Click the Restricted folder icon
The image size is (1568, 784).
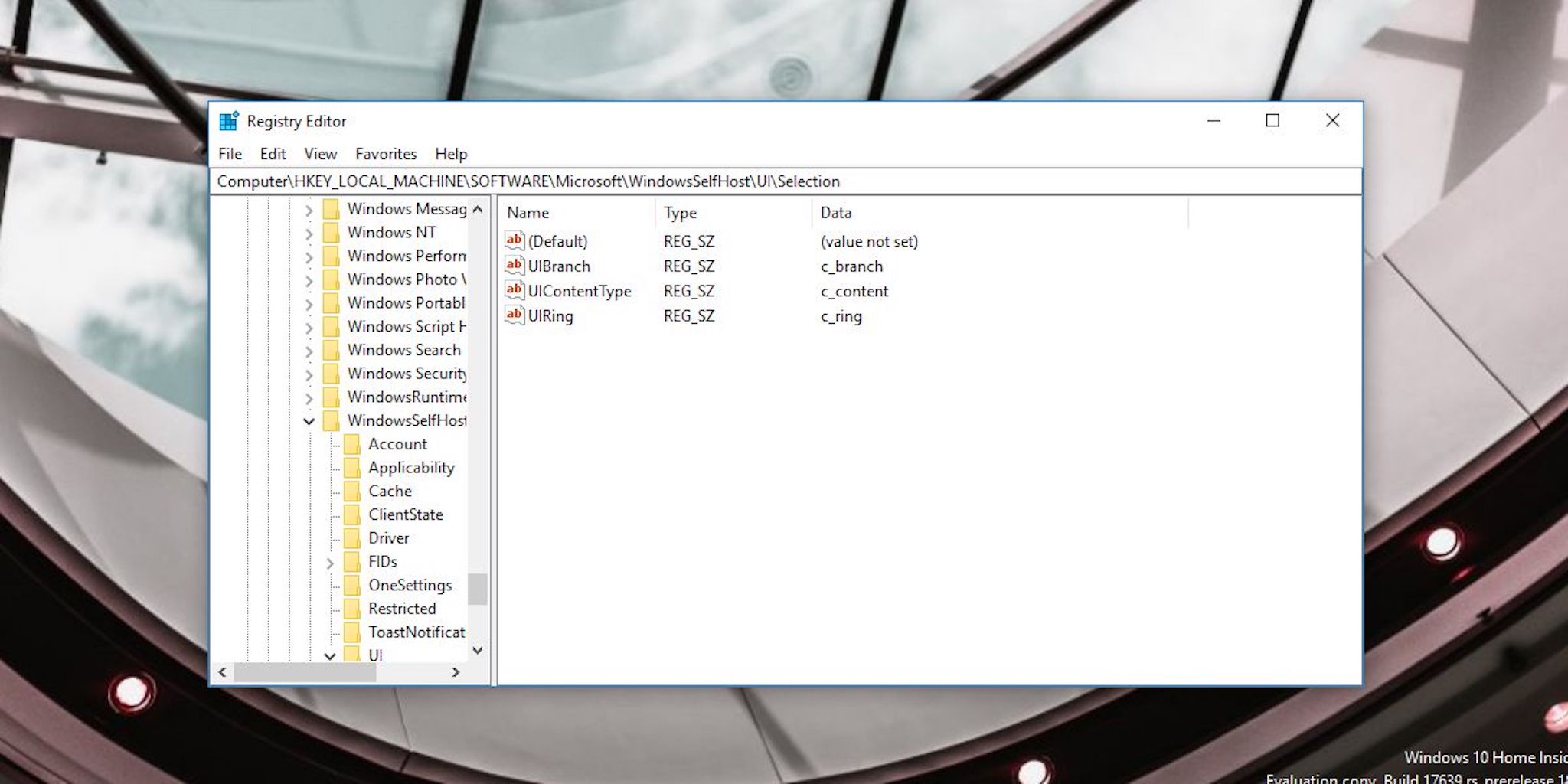click(352, 609)
